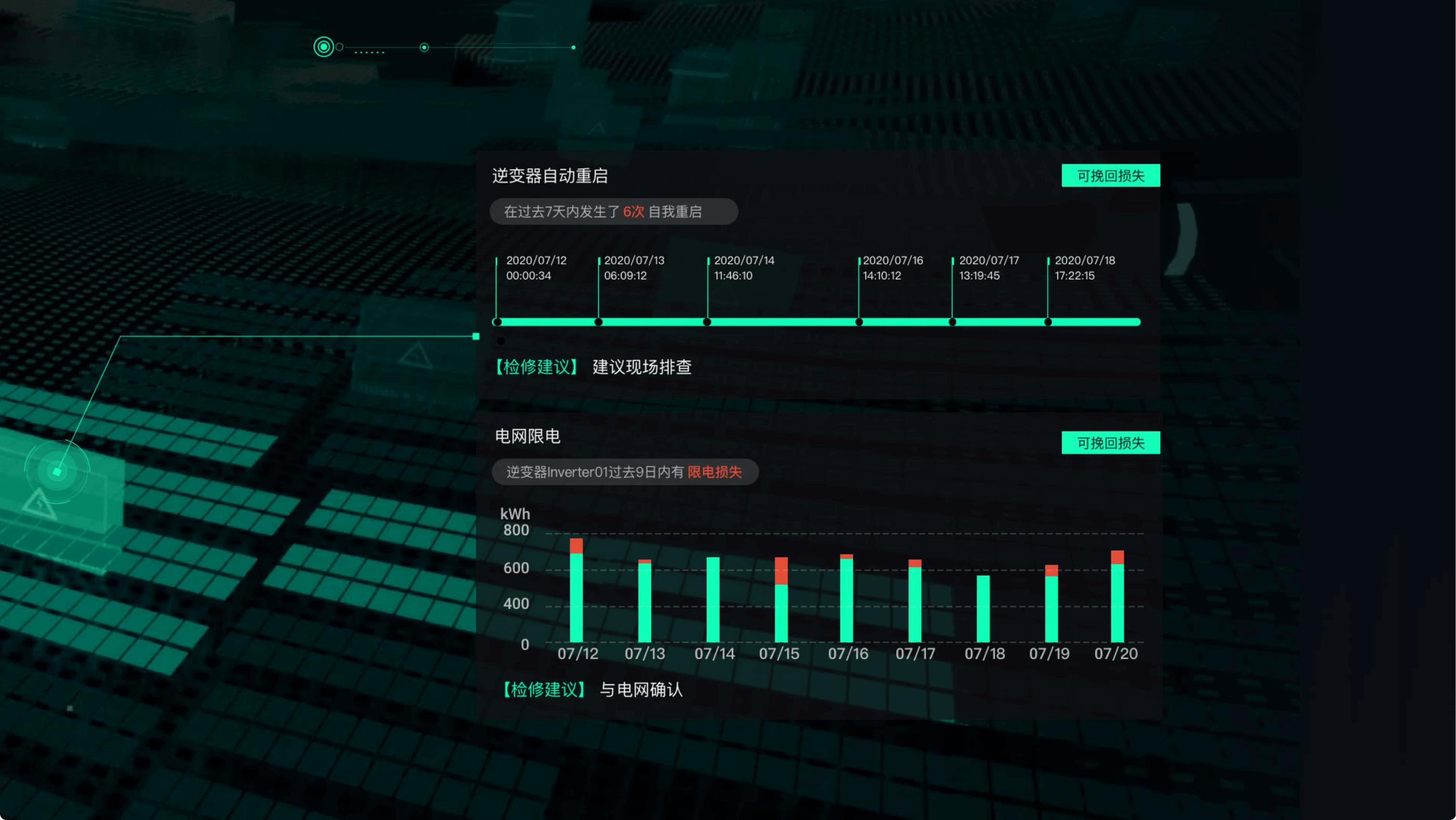Click the concentric circle icon at top
Screen dimensions: 1456x820
click(323, 47)
